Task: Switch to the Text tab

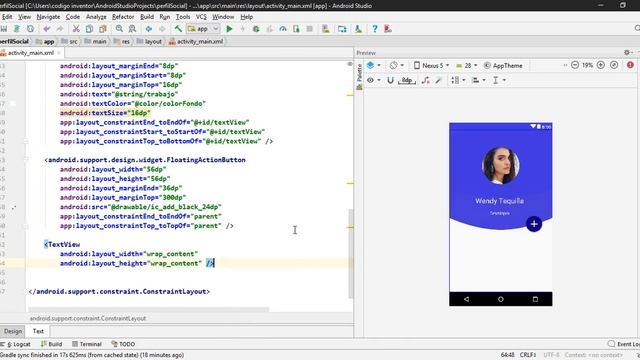Action: point(38,331)
